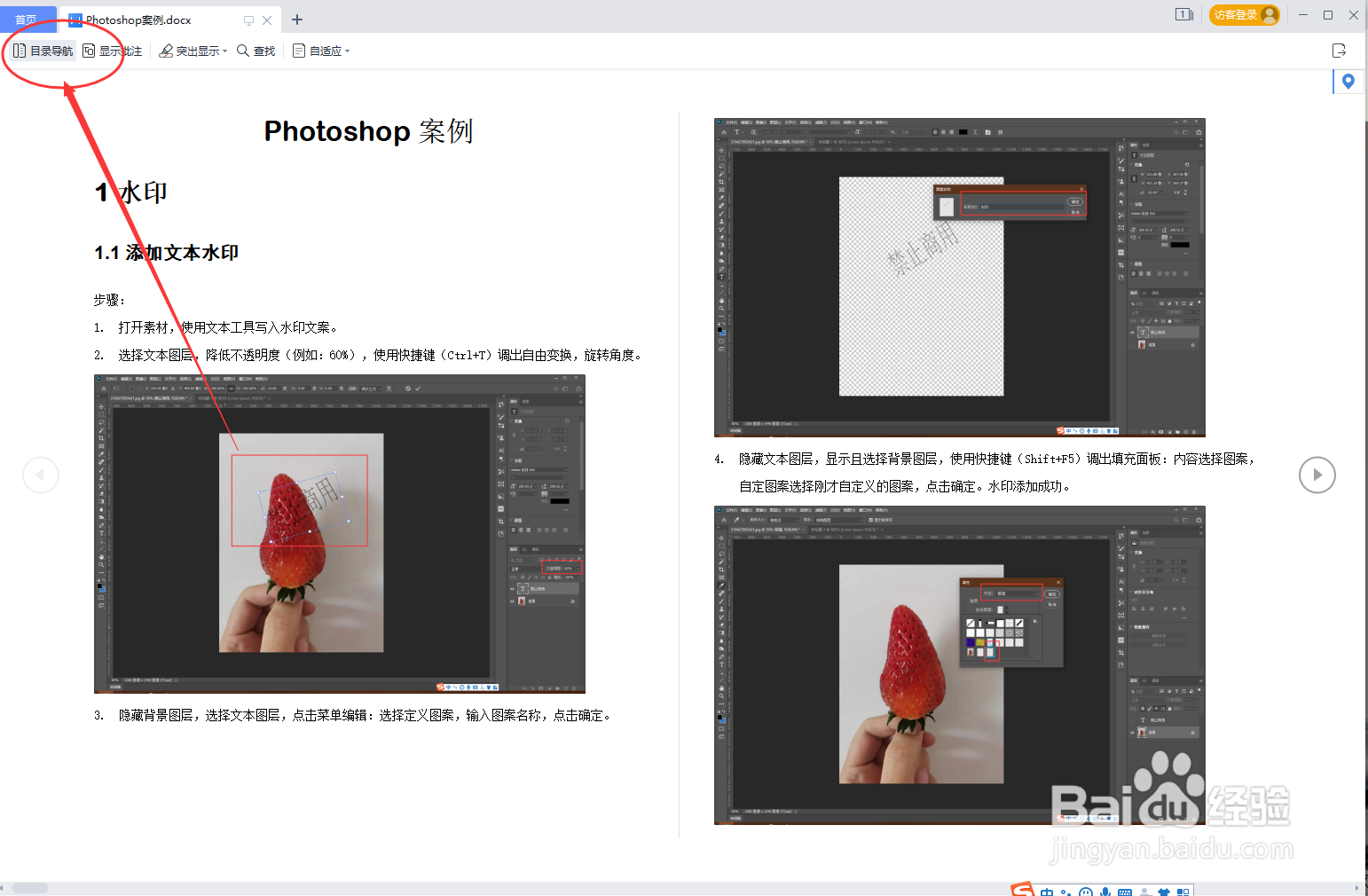The height and width of the screenshot is (896, 1368).
Task: Click the heading 1 水印
Action: click(131, 193)
